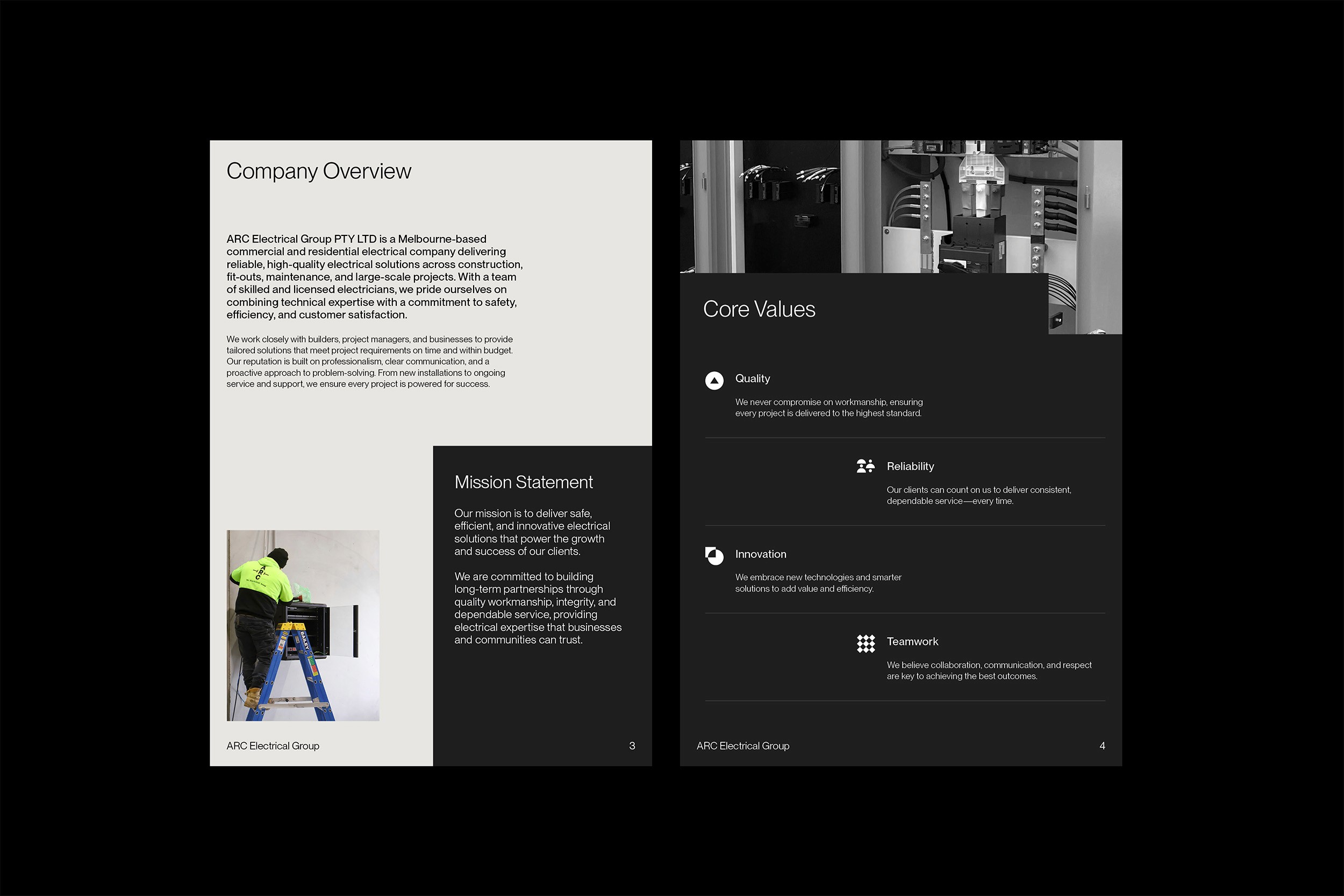Viewport: 1344px width, 896px height.
Task: Click the 'We are committed to building' paragraph
Action: 537,608
